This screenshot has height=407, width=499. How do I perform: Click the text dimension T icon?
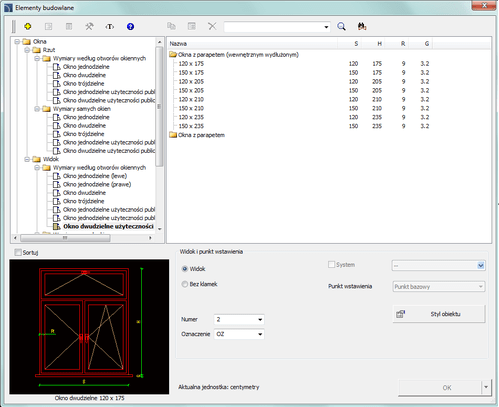110,27
